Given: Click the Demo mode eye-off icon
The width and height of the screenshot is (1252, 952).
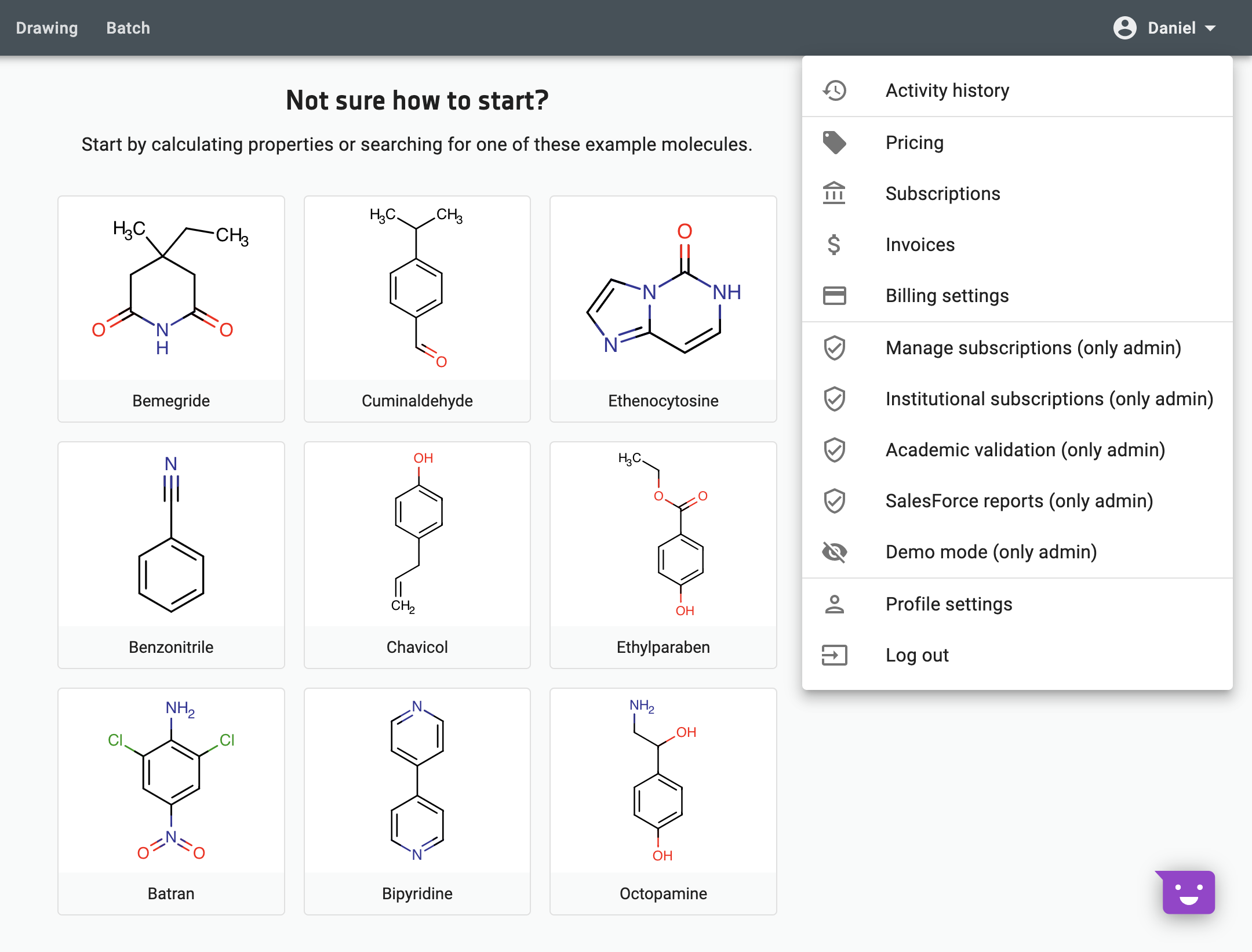Looking at the screenshot, I should coord(835,552).
